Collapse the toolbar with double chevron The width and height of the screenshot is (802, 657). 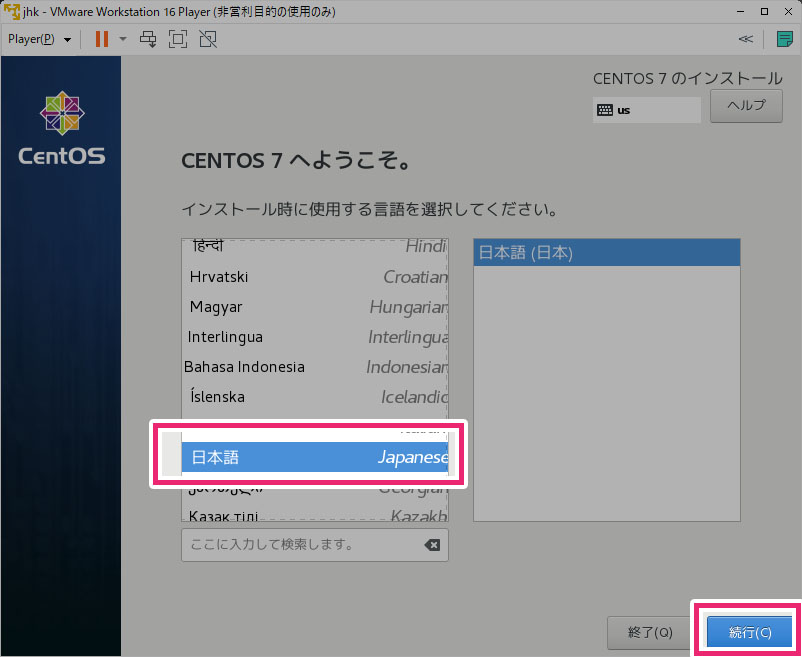745,39
